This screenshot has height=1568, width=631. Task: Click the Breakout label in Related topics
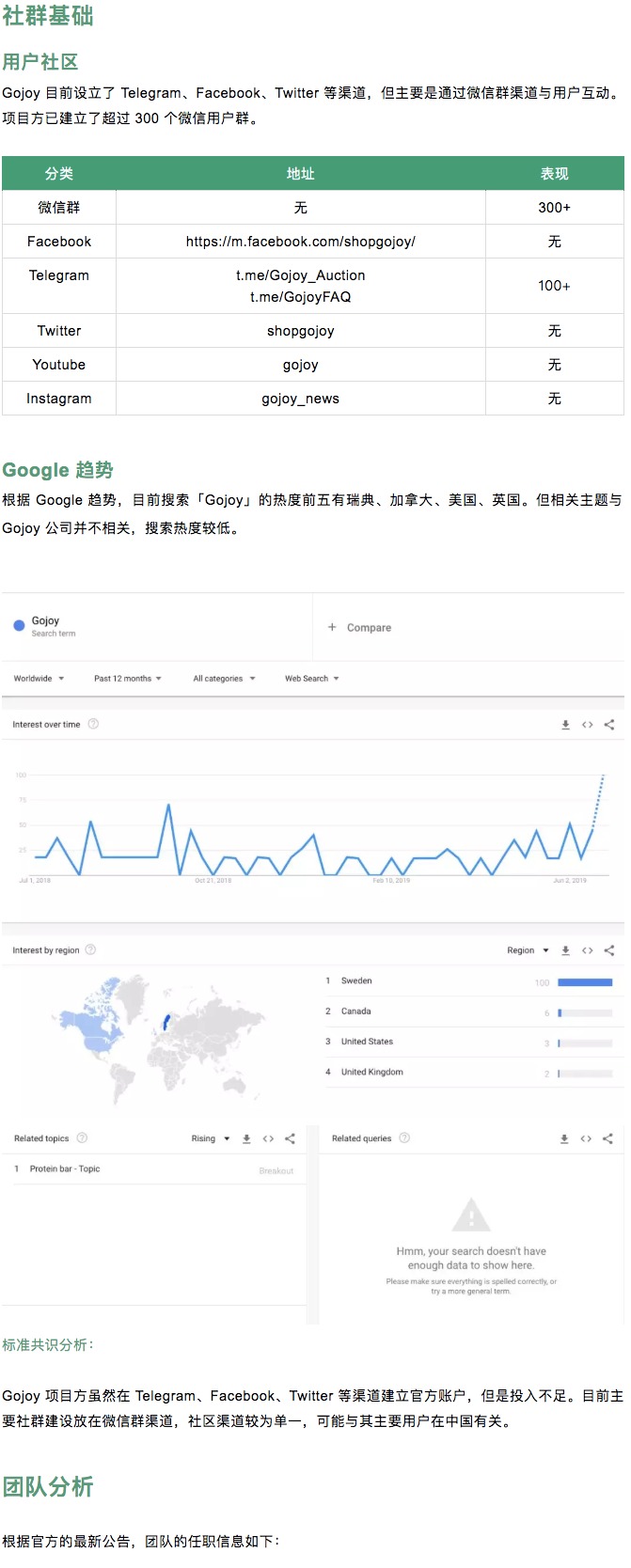click(276, 1171)
